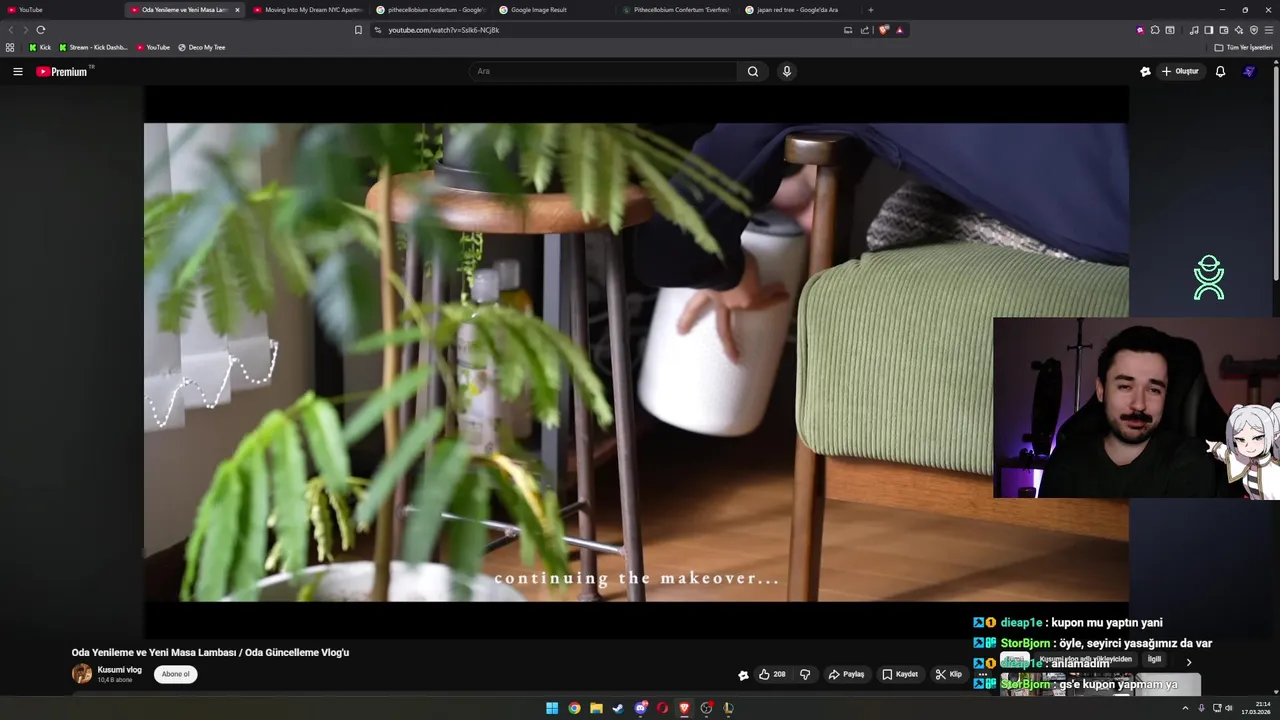This screenshot has height=720, width=1280.
Task: Open Brave Leo AI sparkle icon
Action: click(x=1238, y=30)
